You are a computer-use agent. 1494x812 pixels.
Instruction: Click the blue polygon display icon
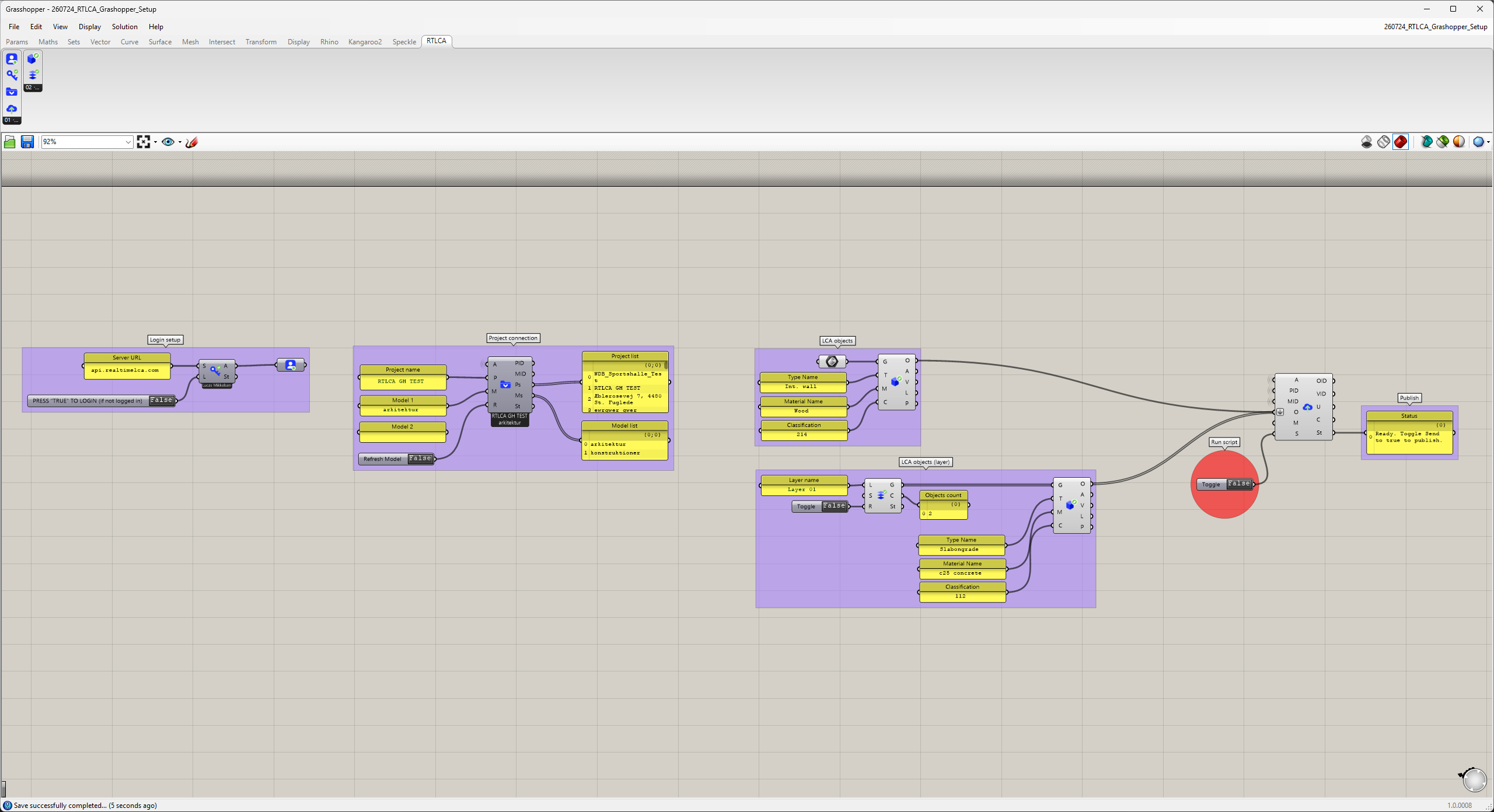1478,142
